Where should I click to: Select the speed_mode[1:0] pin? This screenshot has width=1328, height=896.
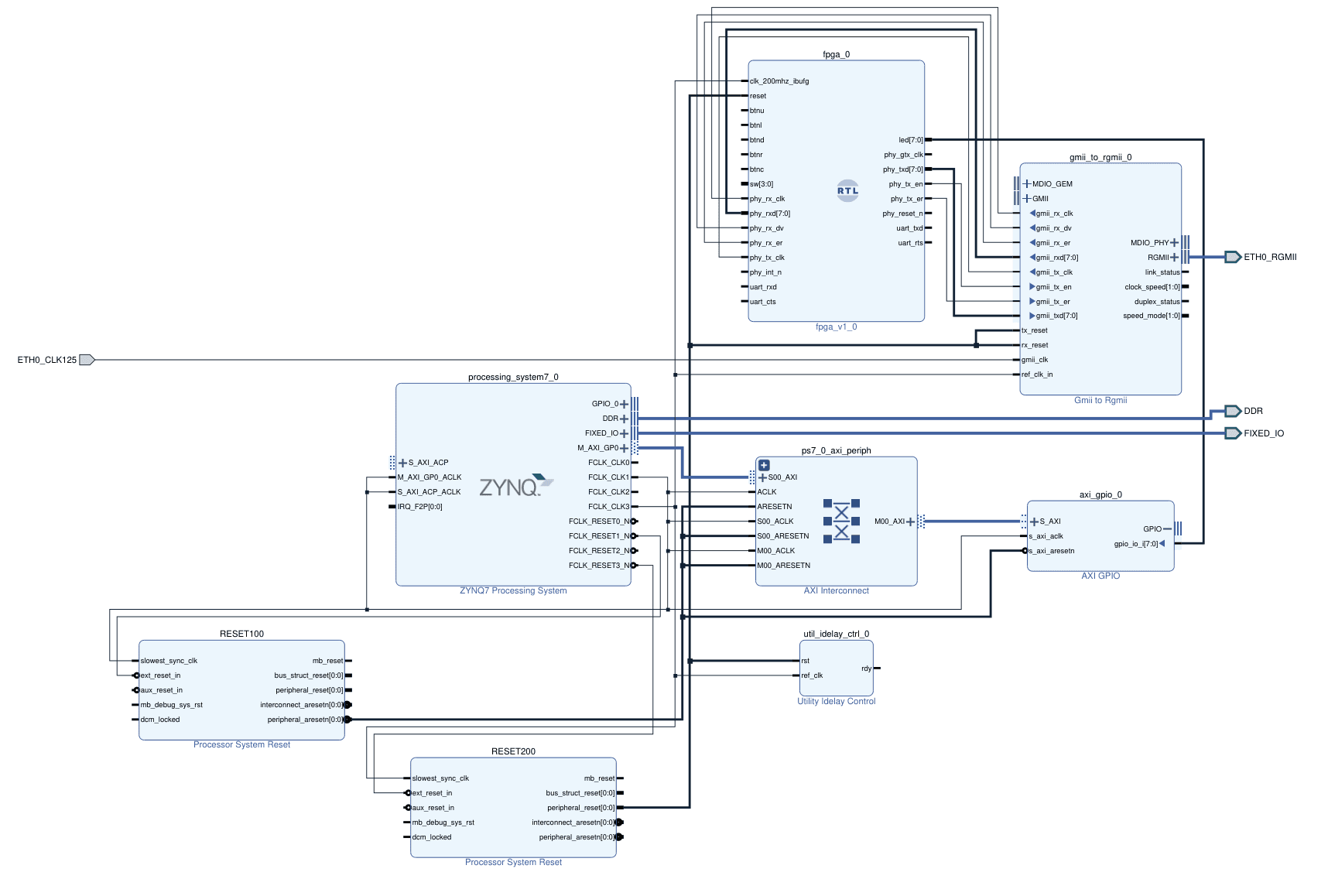point(1152,316)
